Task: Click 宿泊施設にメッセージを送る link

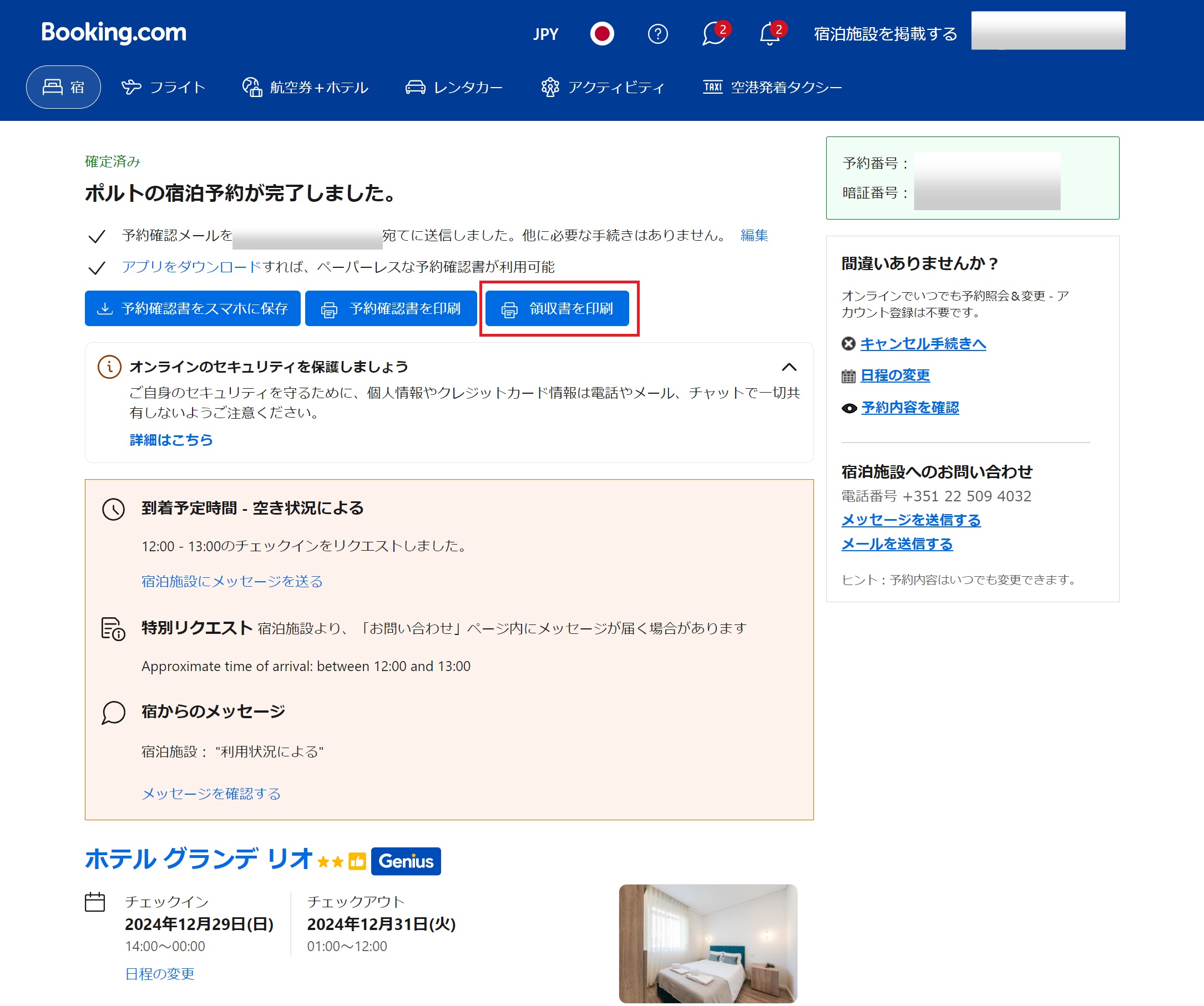Action: (x=232, y=581)
